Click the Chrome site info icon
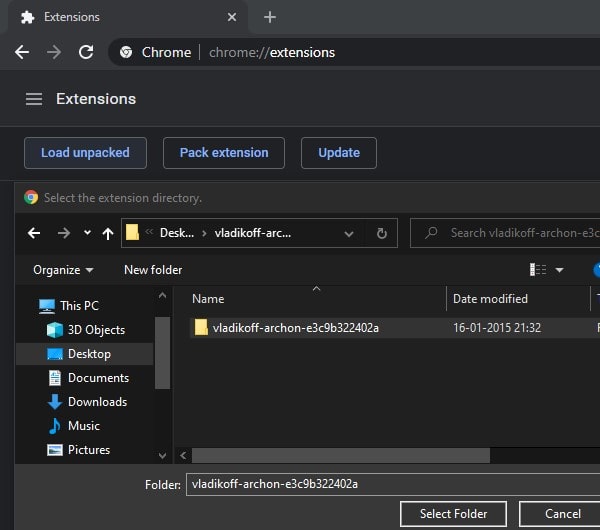This screenshot has height=530, width=600. 126,52
